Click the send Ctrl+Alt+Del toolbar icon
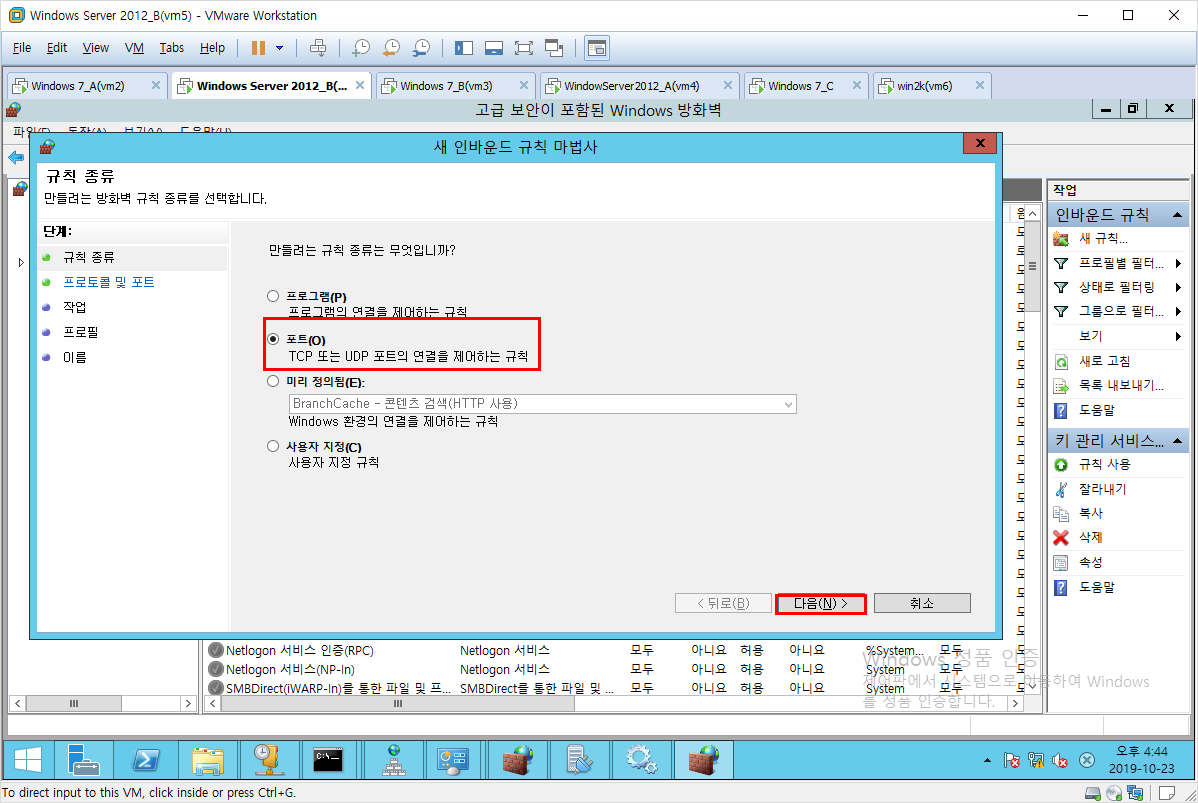This screenshot has height=803, width=1198. (x=318, y=48)
